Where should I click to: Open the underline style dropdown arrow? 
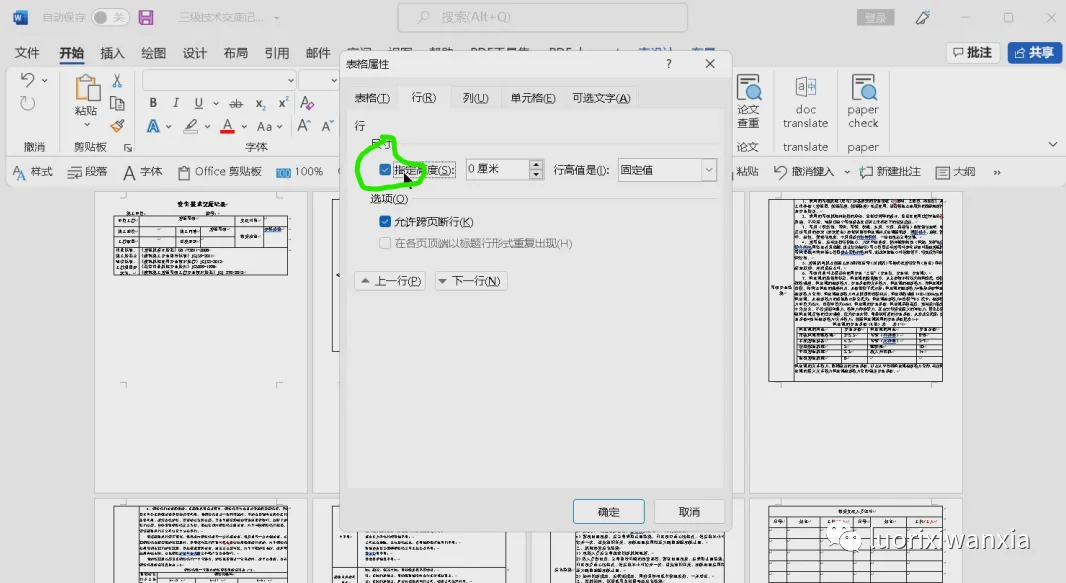[x=216, y=103]
